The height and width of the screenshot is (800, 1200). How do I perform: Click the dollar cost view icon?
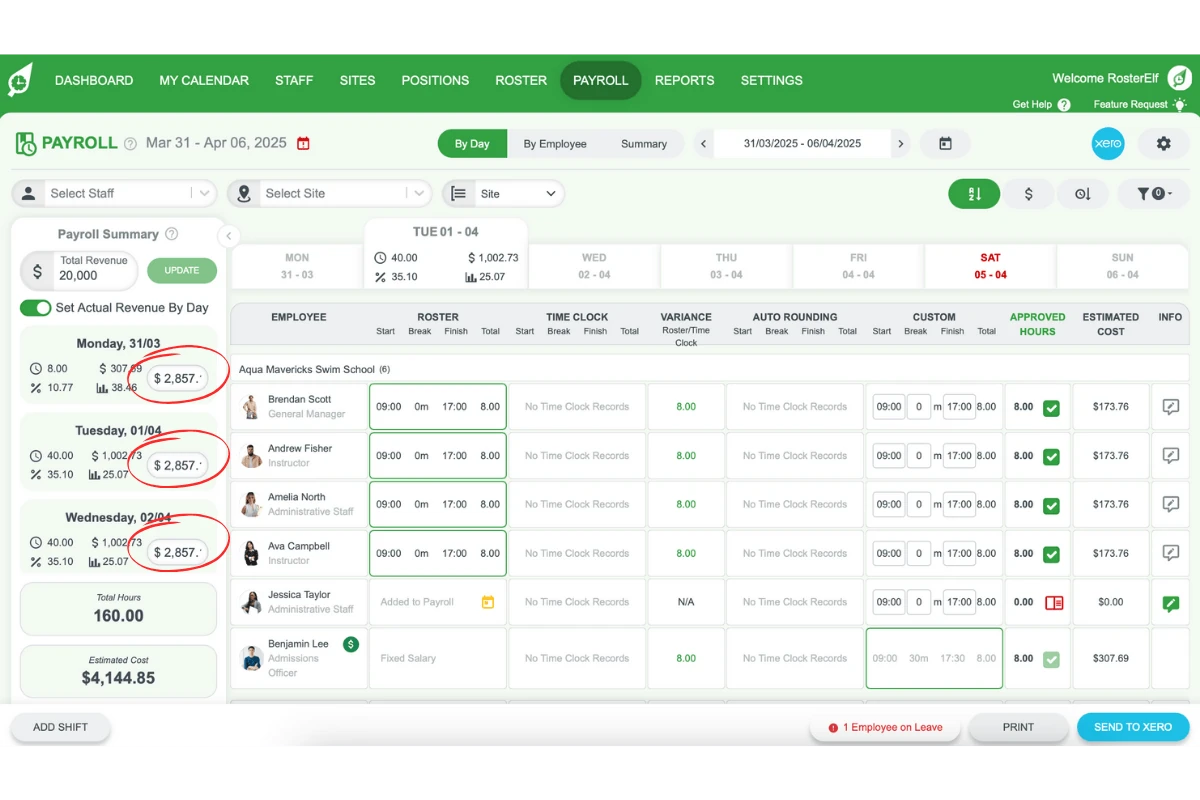click(x=1029, y=194)
